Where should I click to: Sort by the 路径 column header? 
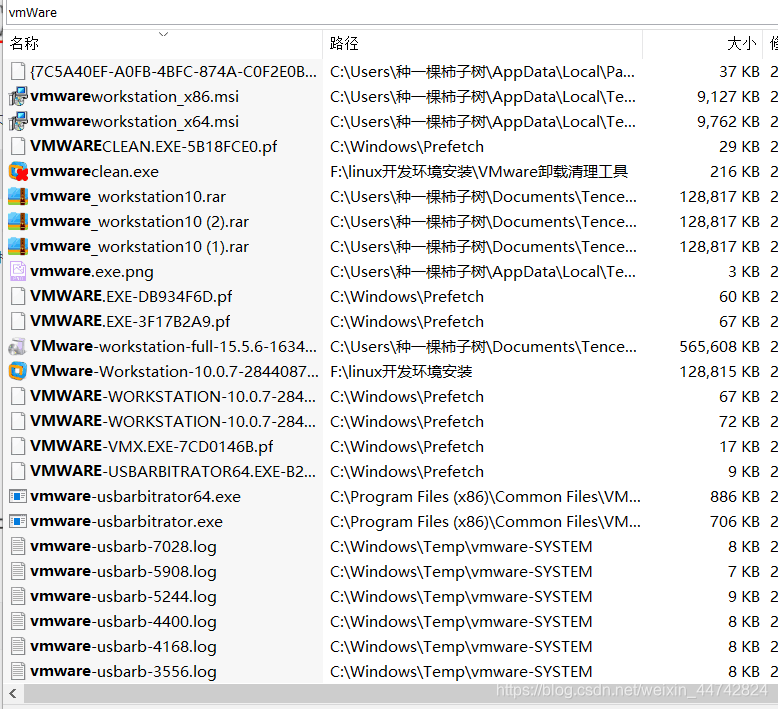482,44
